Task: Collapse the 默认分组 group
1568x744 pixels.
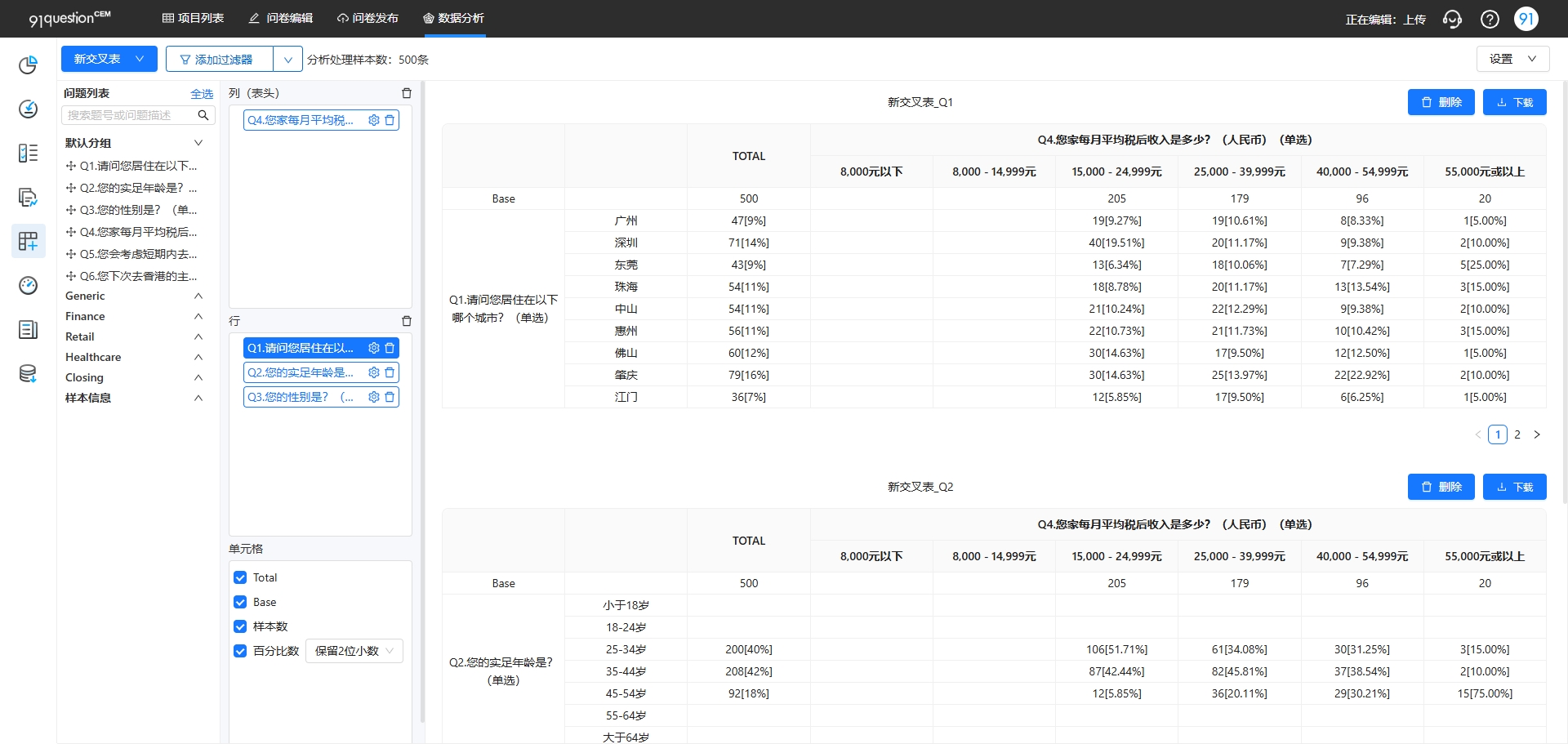Action: pyautogui.click(x=198, y=143)
